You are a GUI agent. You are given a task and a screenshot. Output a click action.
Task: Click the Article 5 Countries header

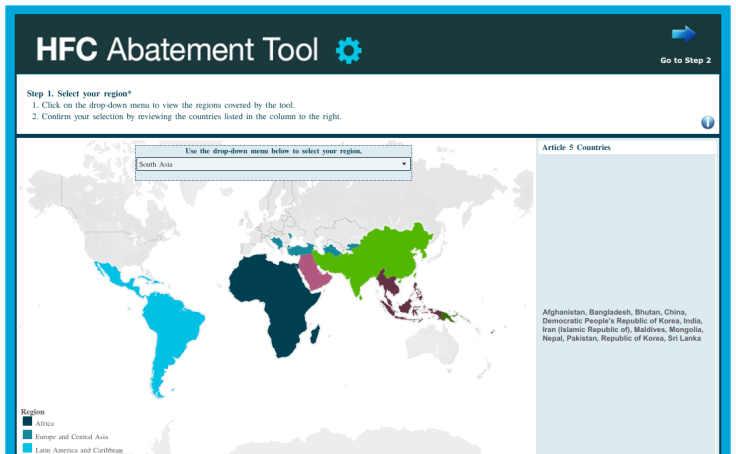click(576, 148)
